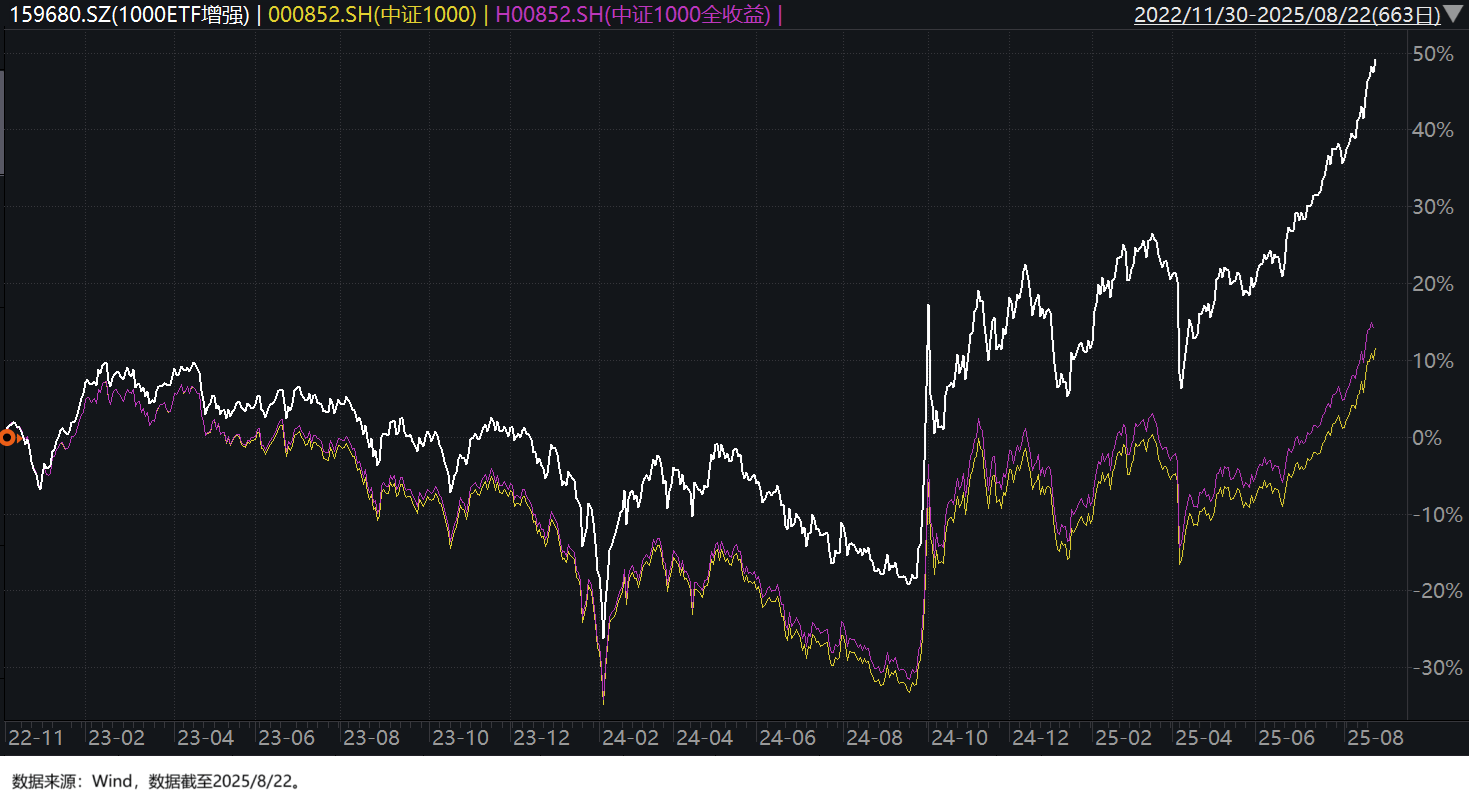Open the date range dropdown triangle
1469x810 pixels.
click(1452, 14)
